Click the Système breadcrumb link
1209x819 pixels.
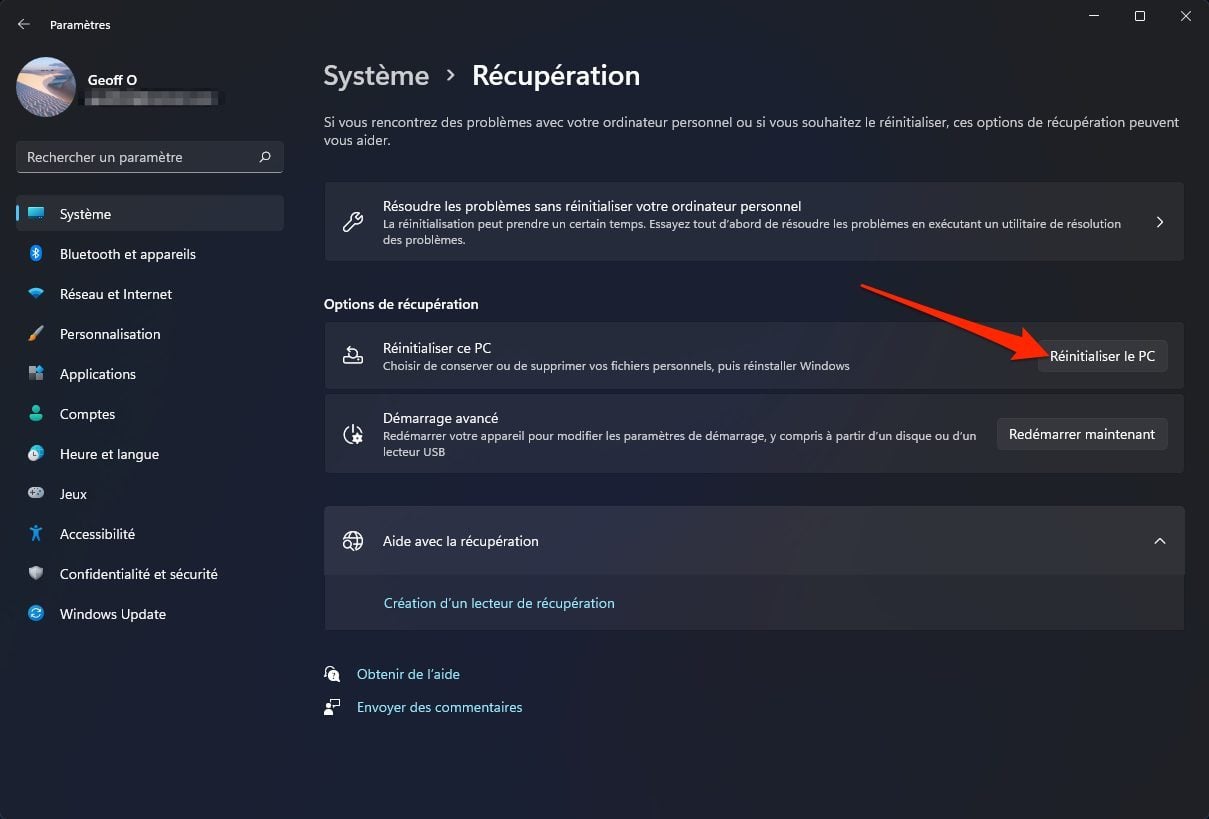[x=376, y=76]
